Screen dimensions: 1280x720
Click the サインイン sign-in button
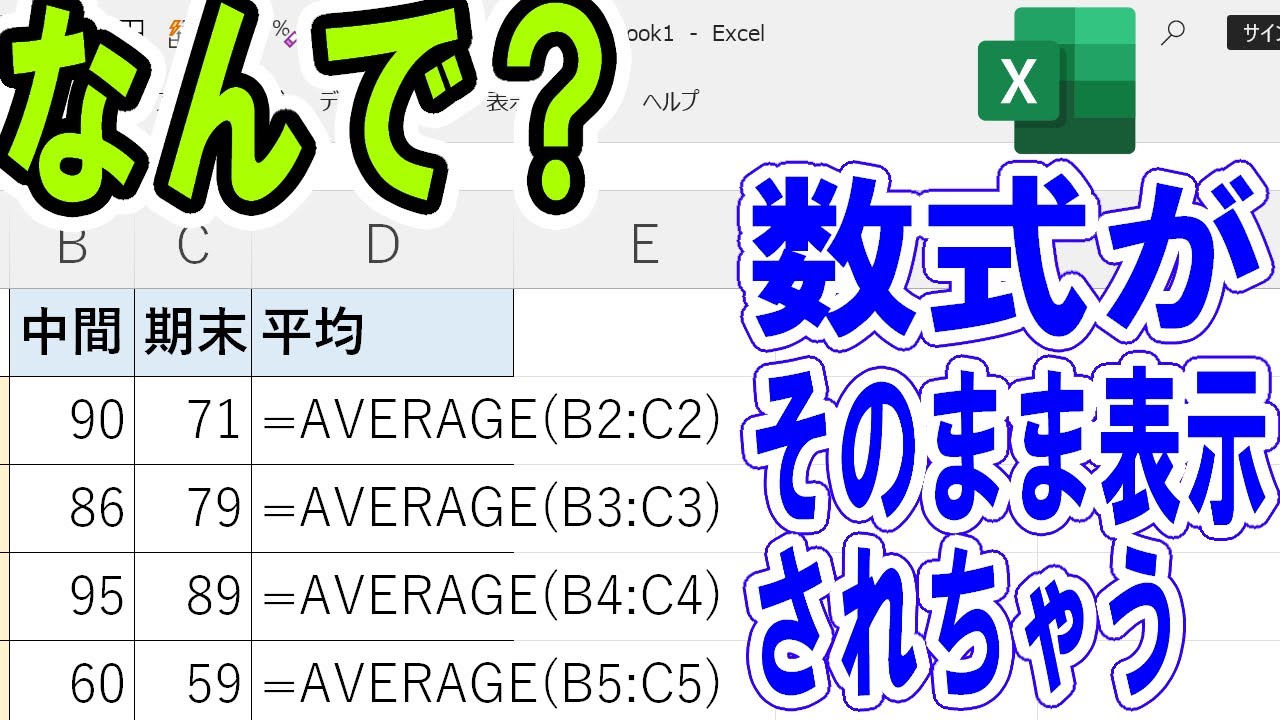click(x=1254, y=33)
